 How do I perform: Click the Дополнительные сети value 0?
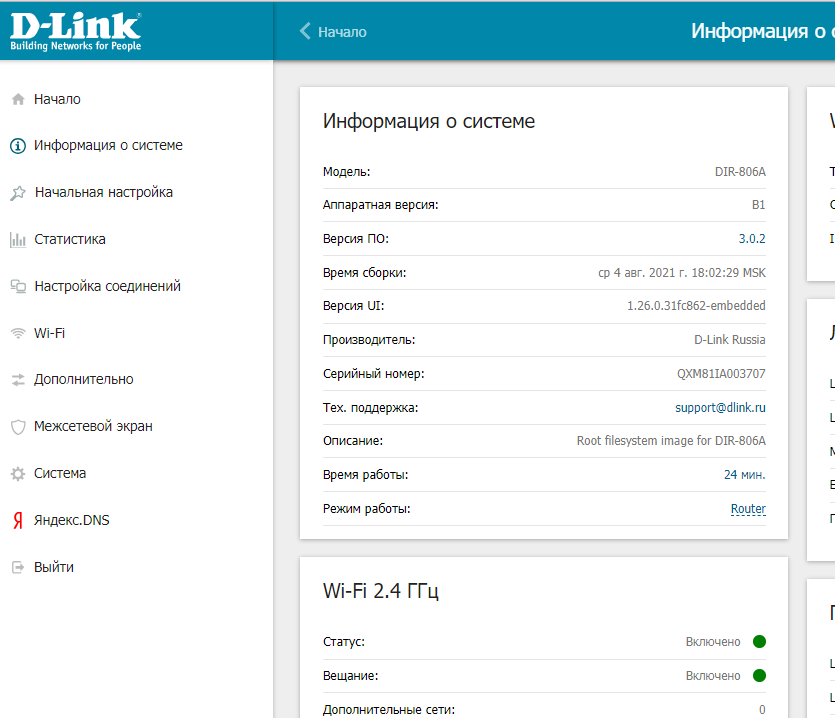(762, 710)
